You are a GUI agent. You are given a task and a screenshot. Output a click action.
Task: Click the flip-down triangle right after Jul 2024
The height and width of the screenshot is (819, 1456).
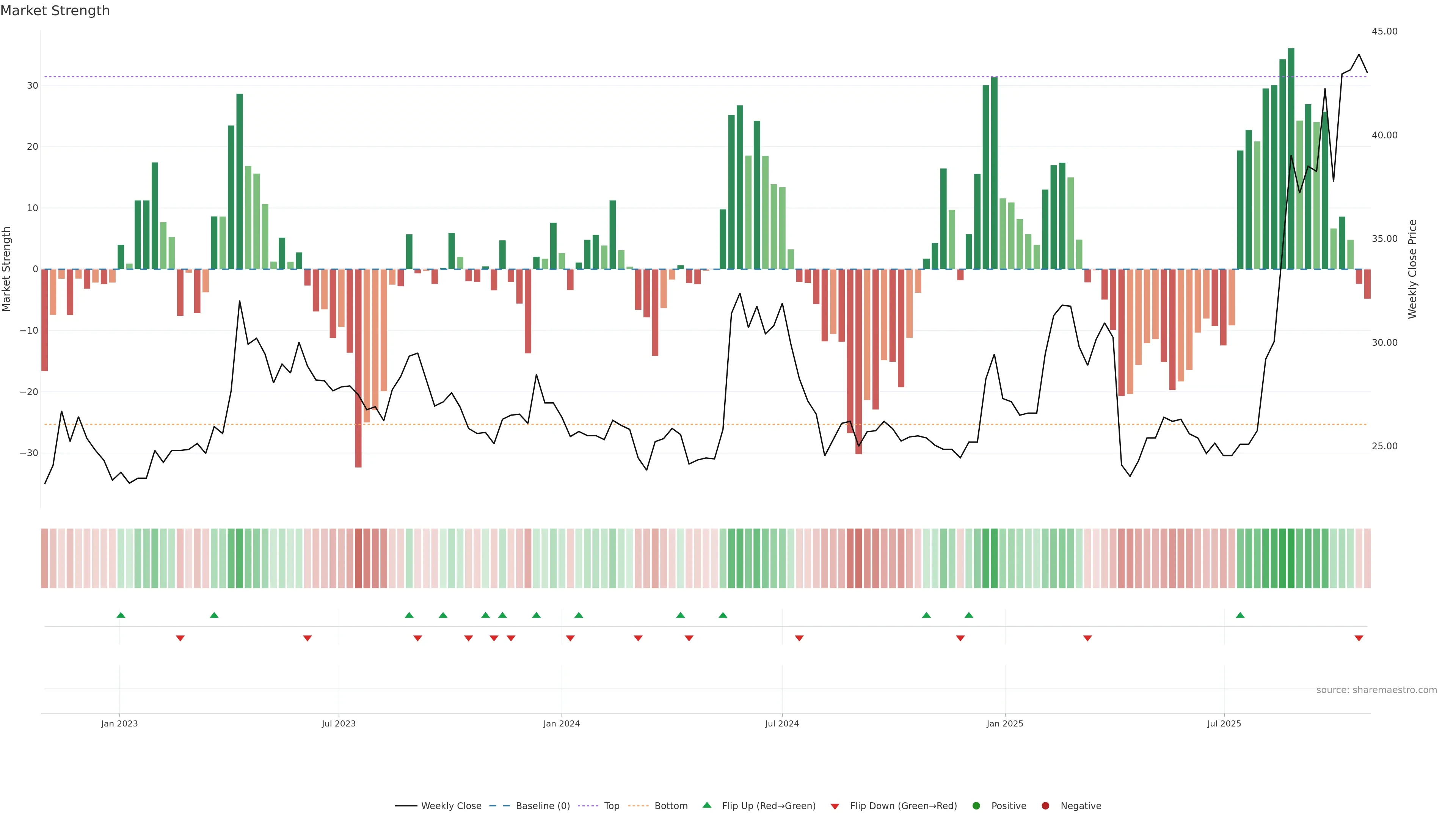click(799, 638)
